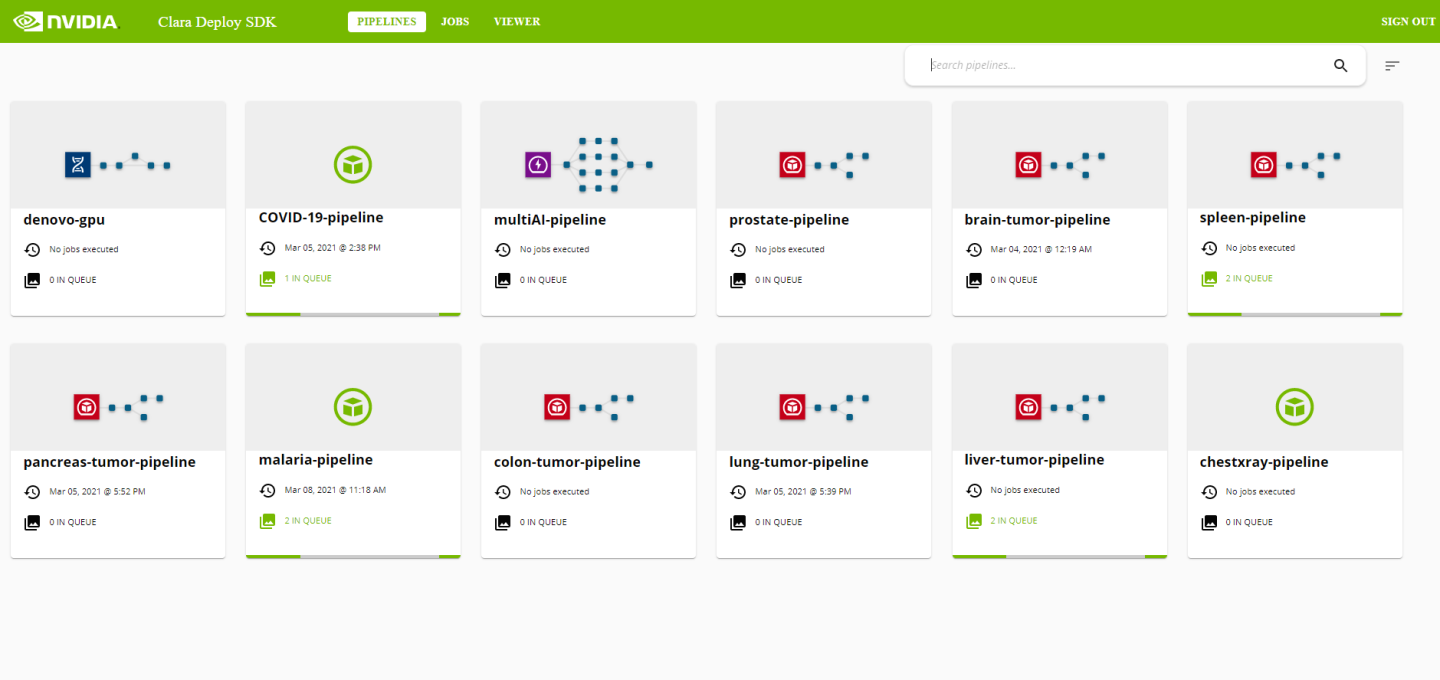
Task: Click the COVID-19-pipeline green cube icon
Action: coord(353,164)
